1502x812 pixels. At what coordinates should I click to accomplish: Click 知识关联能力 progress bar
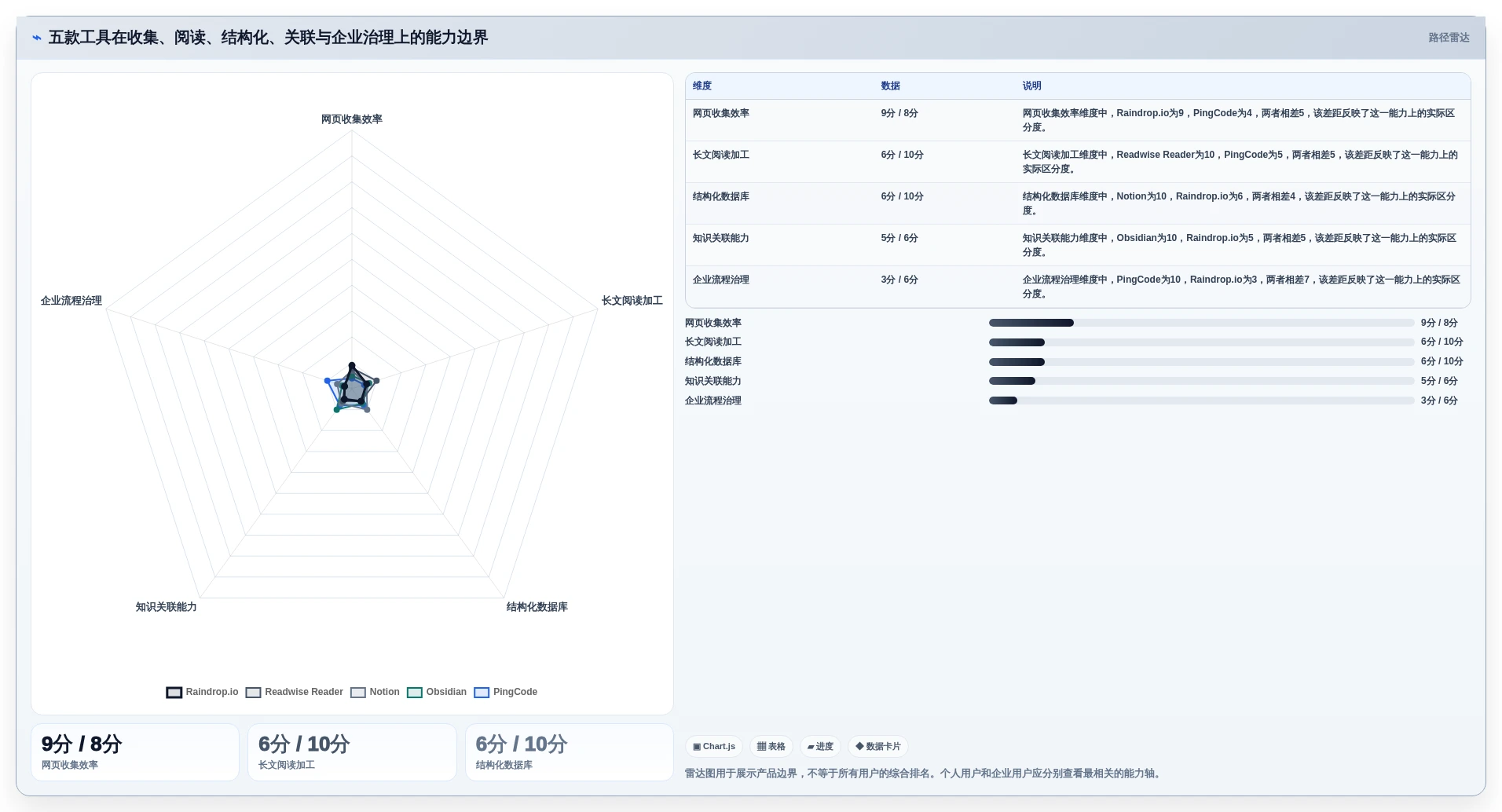[1201, 381]
